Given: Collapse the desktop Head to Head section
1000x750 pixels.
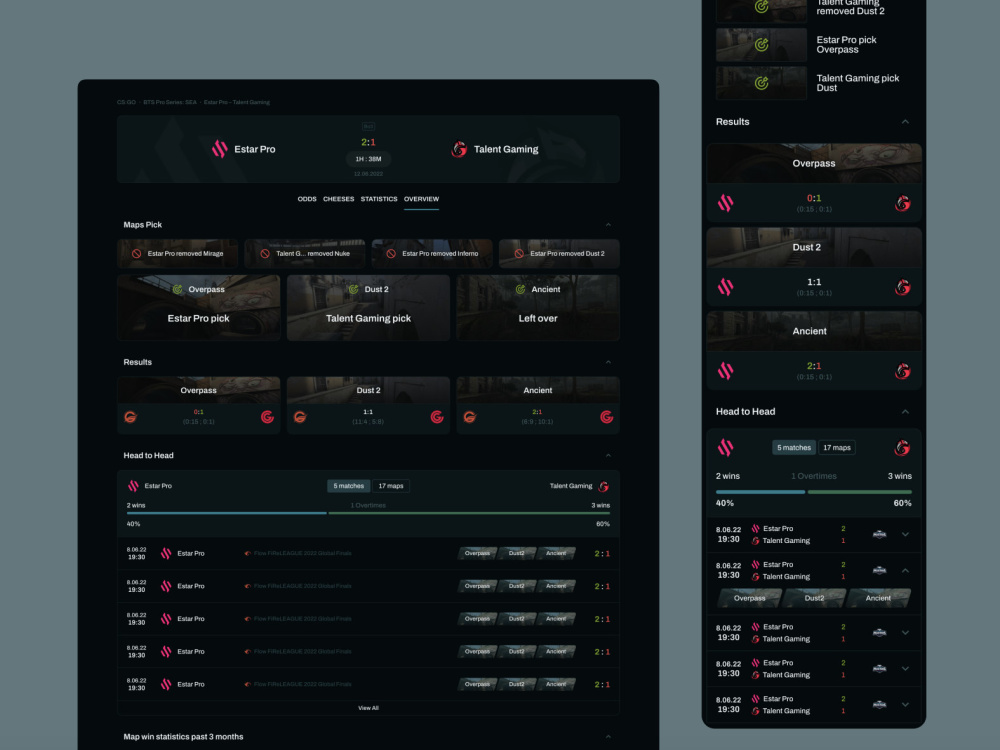Looking at the screenshot, I should pyautogui.click(x=608, y=455).
